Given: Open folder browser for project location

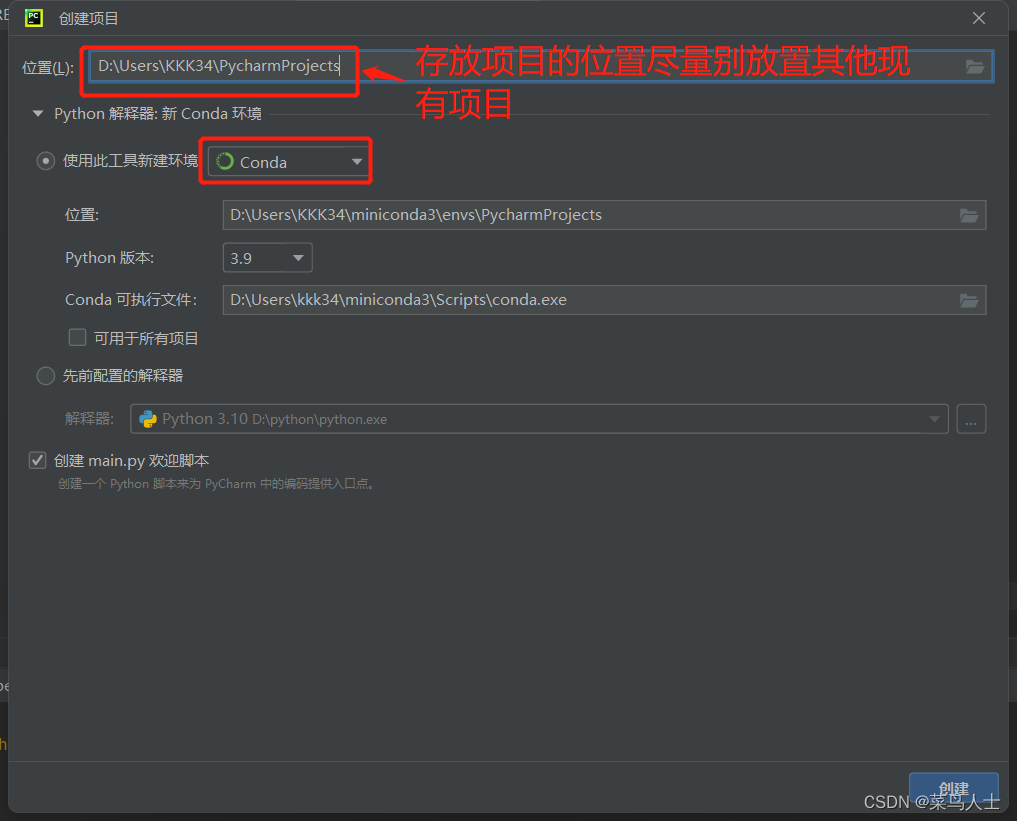Looking at the screenshot, I should tap(974, 66).
